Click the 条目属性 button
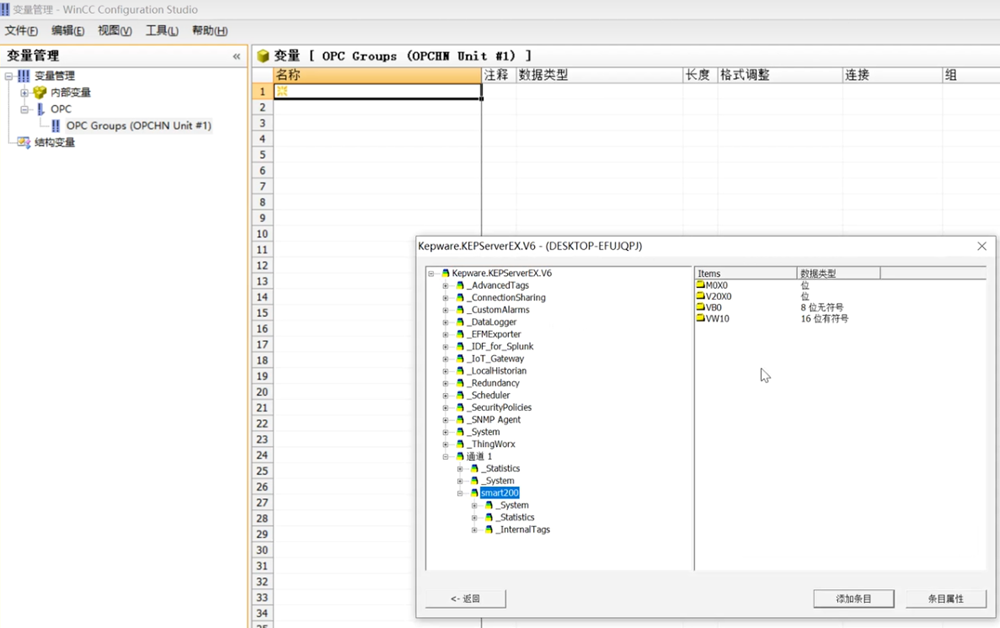Image resolution: width=1000 pixels, height=628 pixels. pos(945,599)
